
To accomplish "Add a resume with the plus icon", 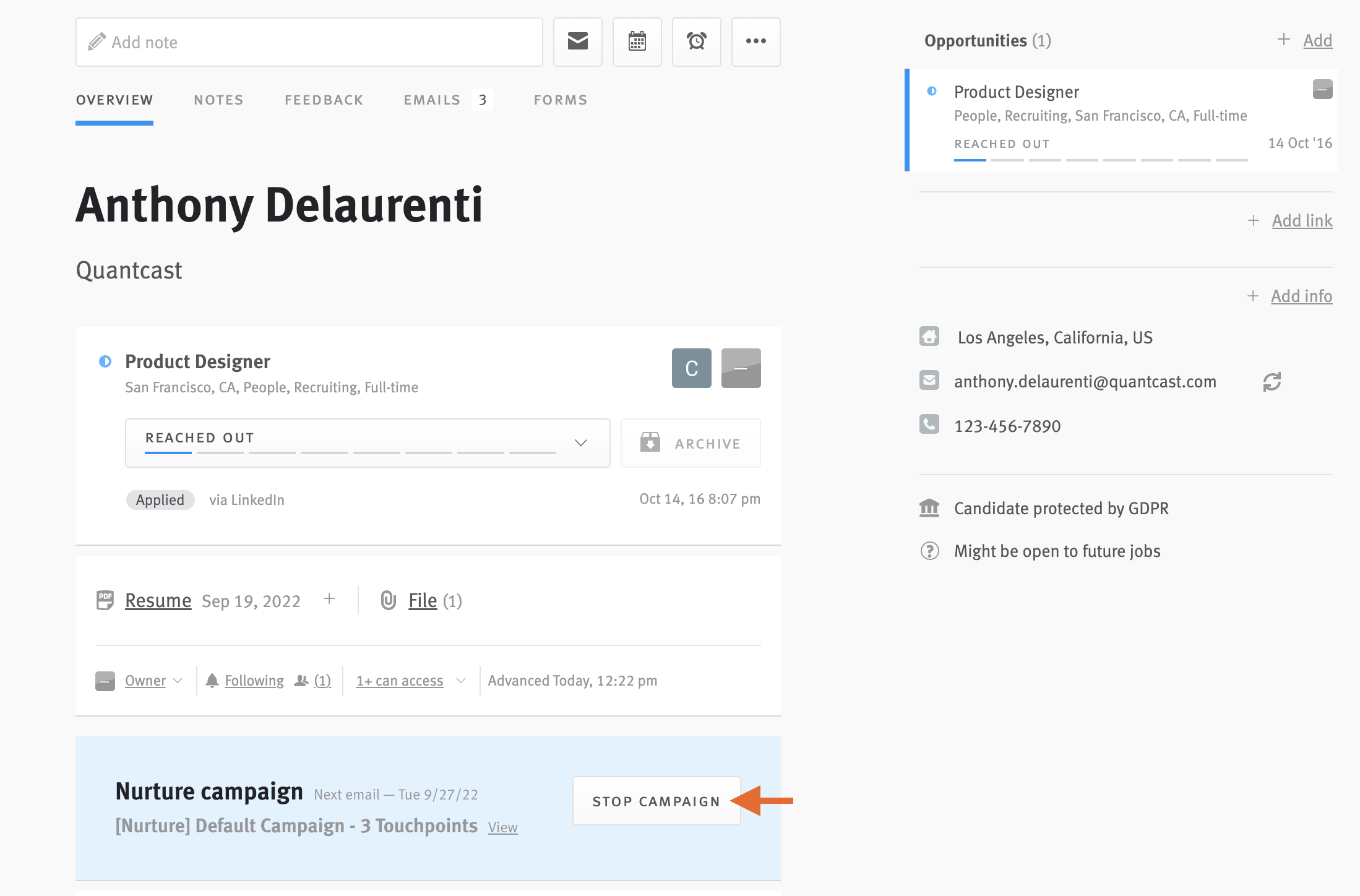I will pos(329,598).
